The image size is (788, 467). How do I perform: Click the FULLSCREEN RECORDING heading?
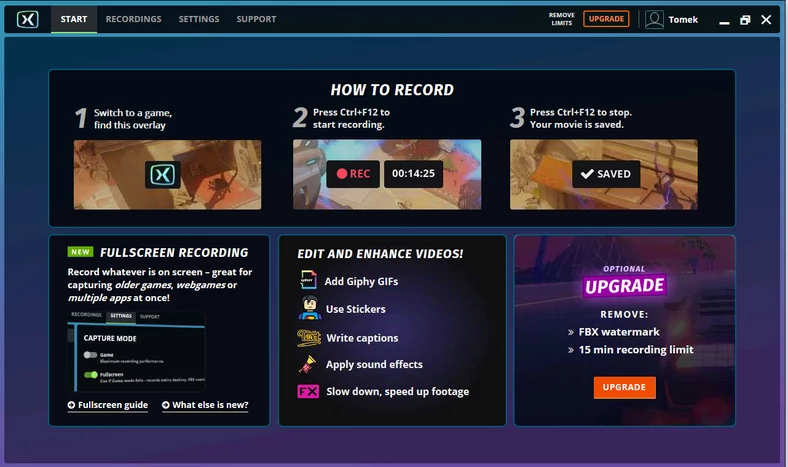click(x=174, y=252)
